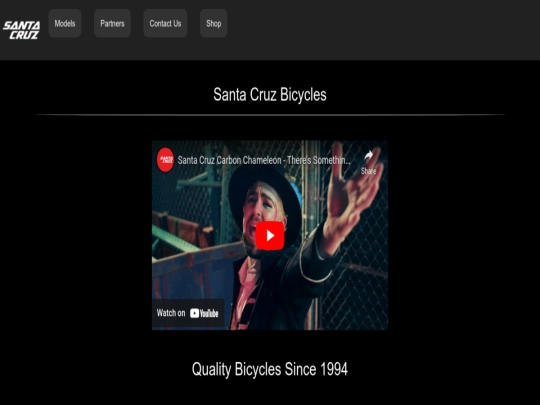This screenshot has height=405, width=540.
Task: Click the Santa Cruz logo in navbar
Action: 21,30
